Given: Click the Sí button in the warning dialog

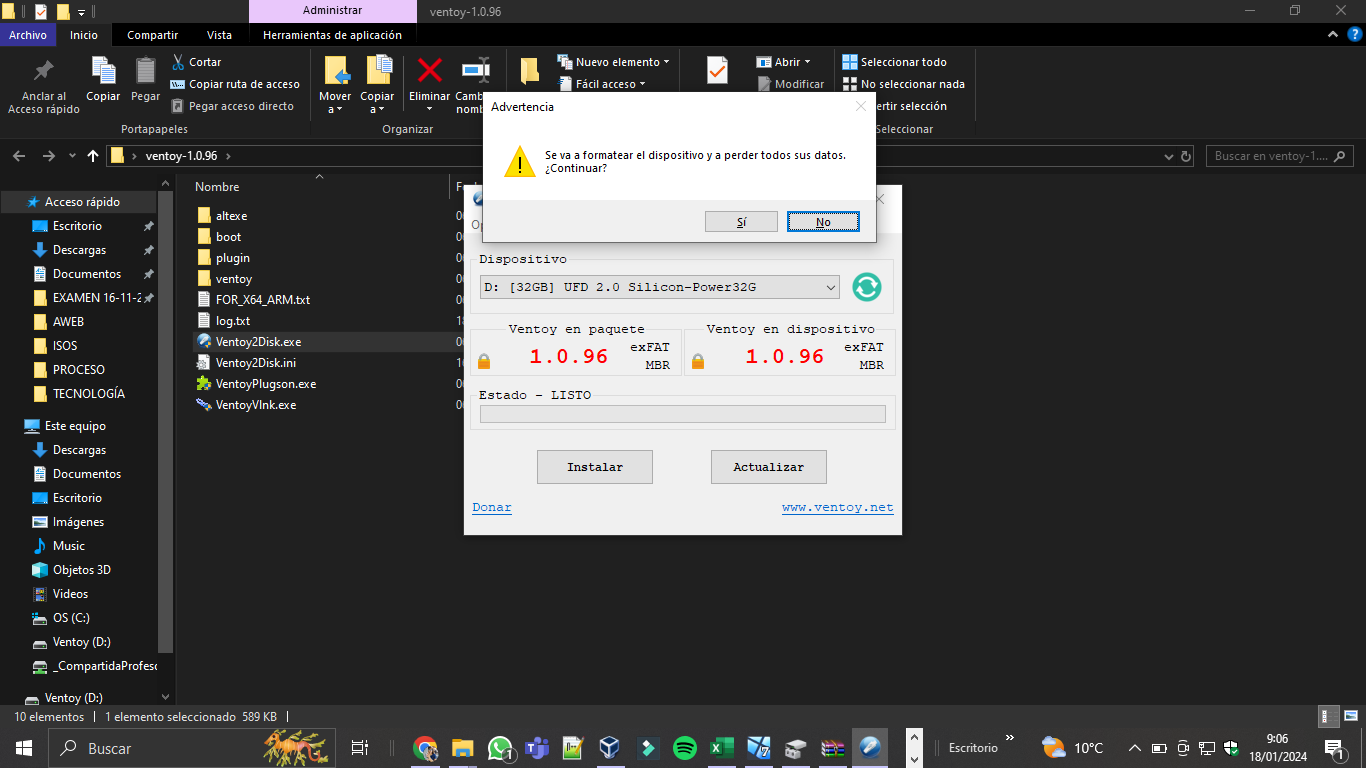Looking at the screenshot, I should [741, 222].
